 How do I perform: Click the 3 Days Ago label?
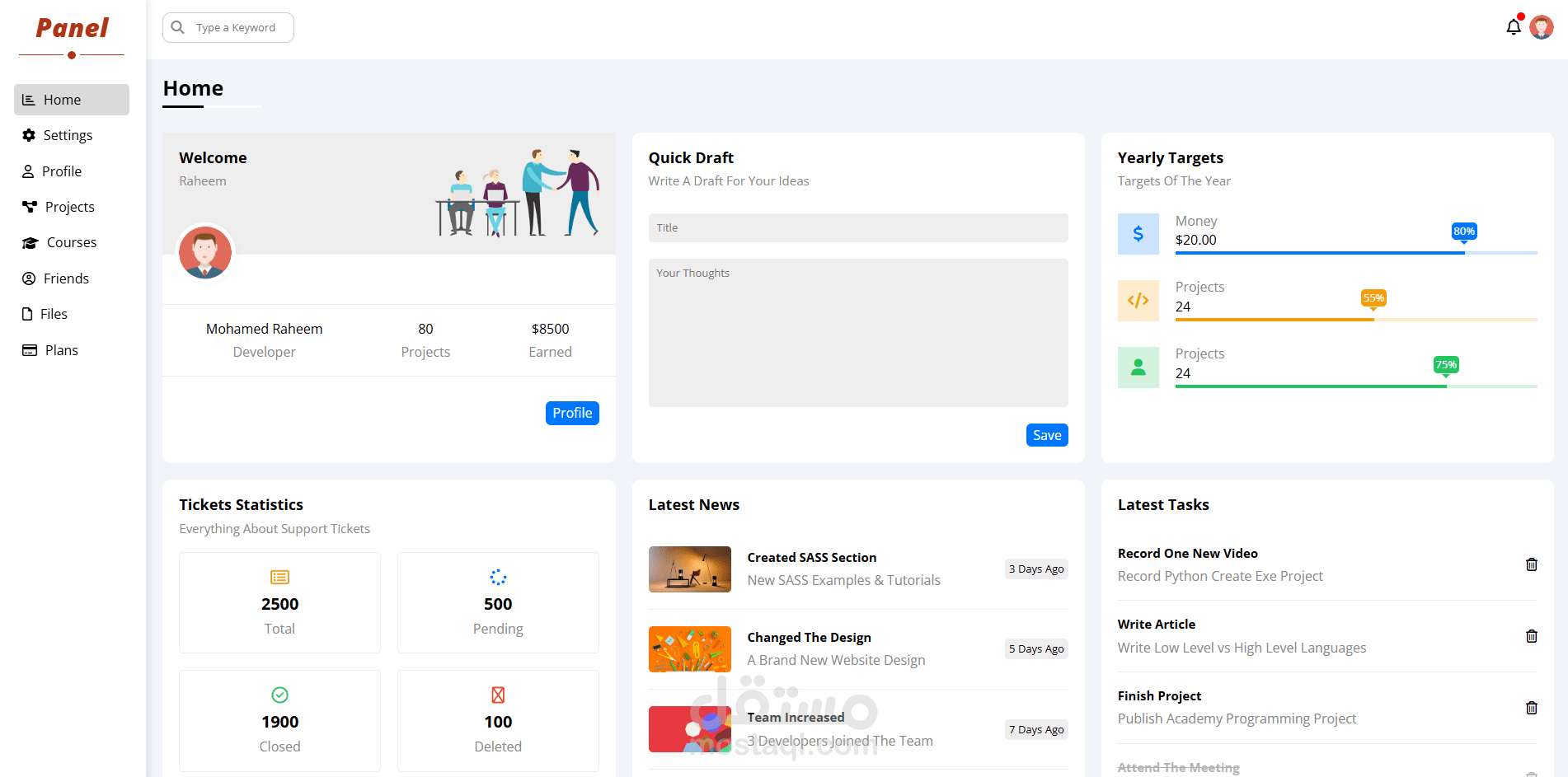click(x=1036, y=569)
